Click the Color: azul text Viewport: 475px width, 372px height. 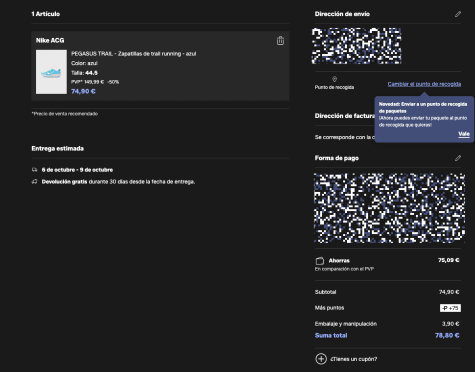84,63
